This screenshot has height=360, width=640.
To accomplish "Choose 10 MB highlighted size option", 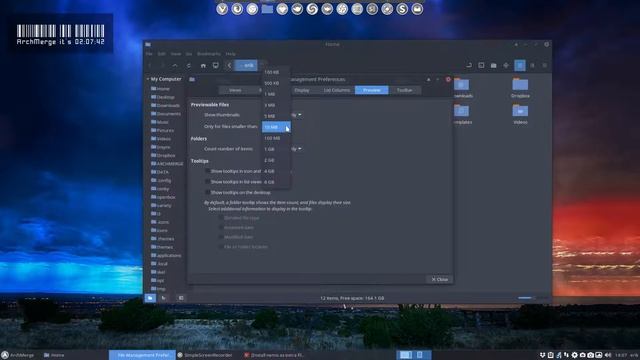I will [x=276, y=127].
